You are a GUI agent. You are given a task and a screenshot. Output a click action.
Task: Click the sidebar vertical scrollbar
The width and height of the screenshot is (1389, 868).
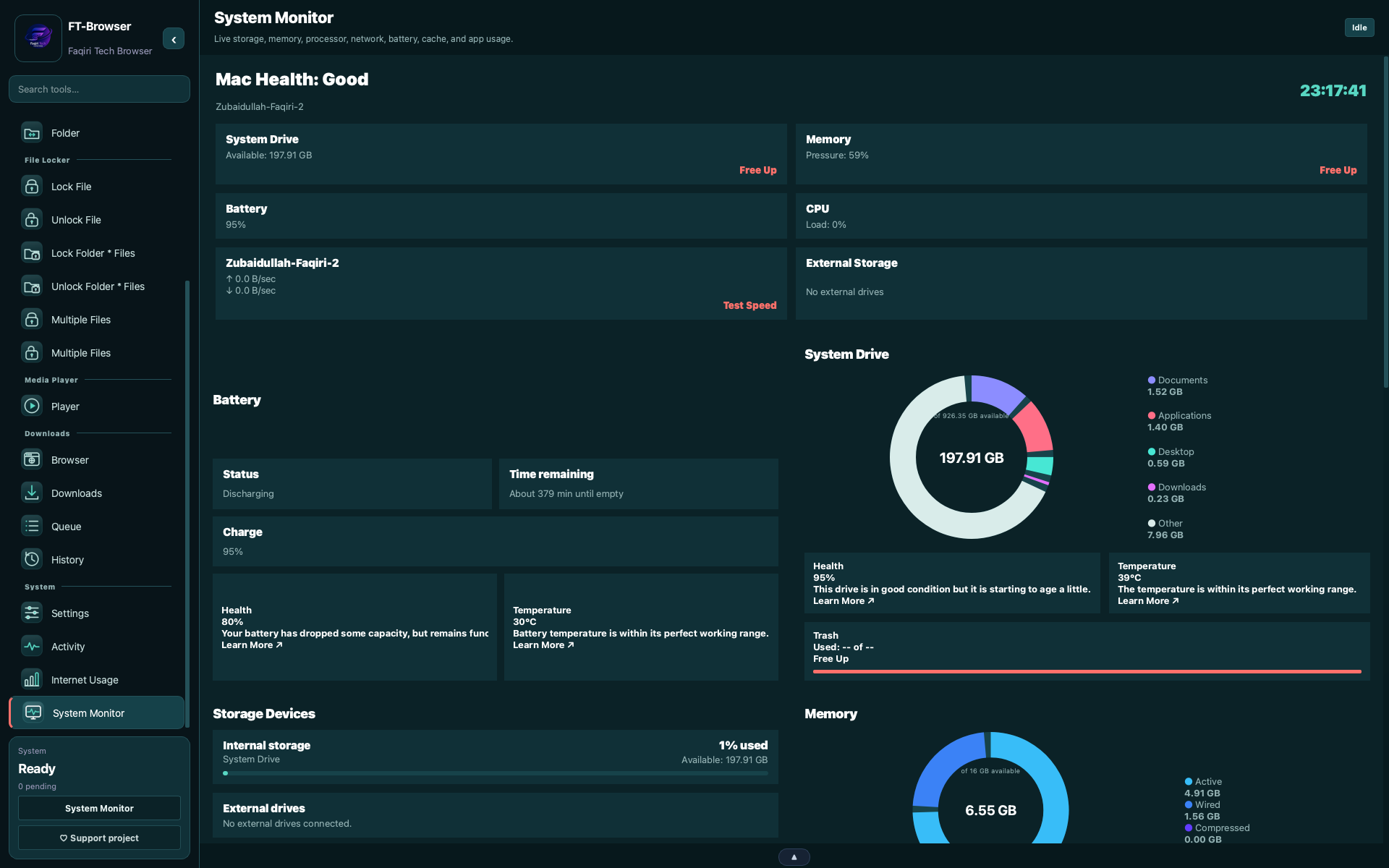(x=187, y=503)
